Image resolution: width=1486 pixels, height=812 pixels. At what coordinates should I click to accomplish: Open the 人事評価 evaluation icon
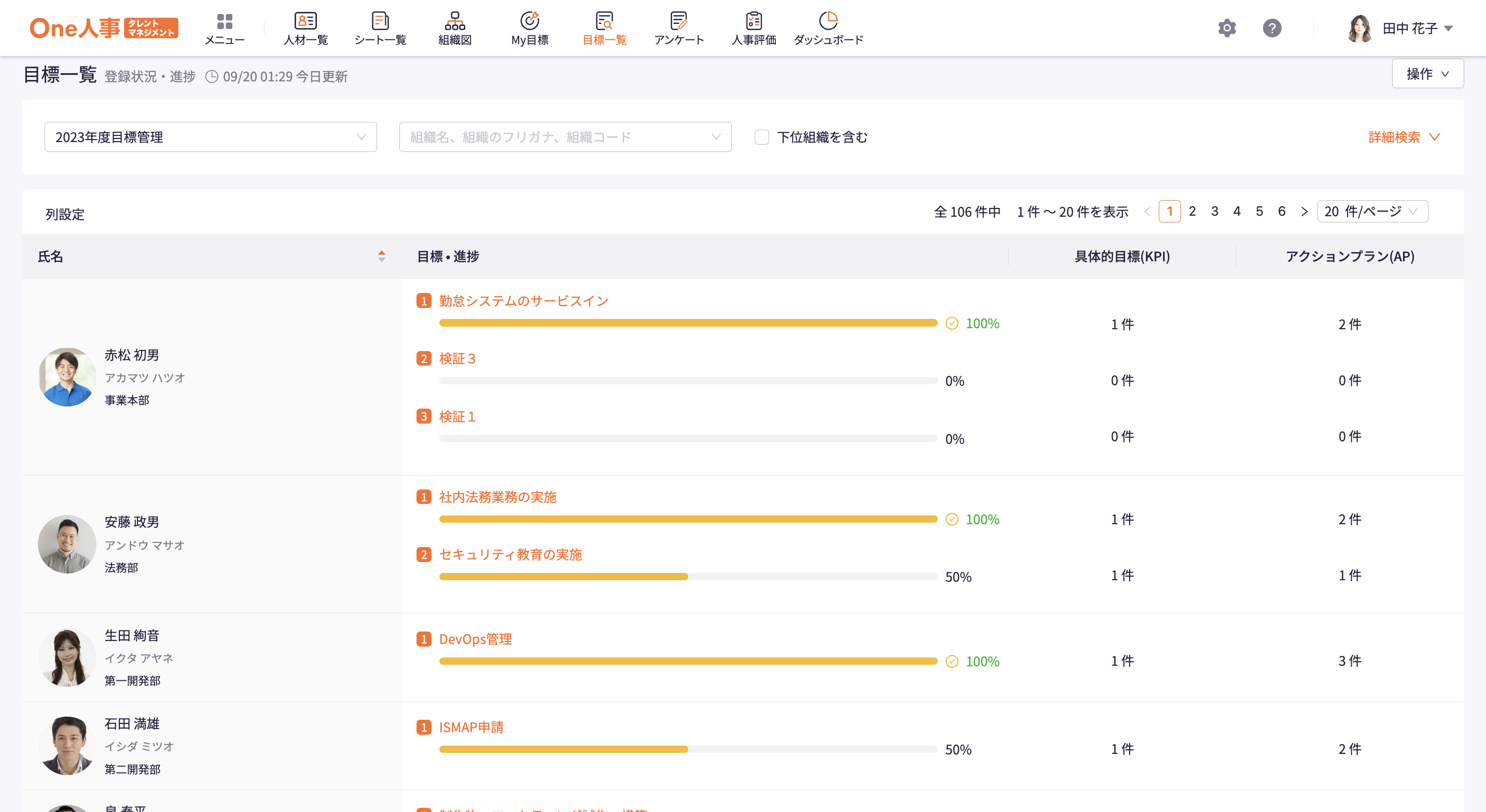tap(754, 22)
